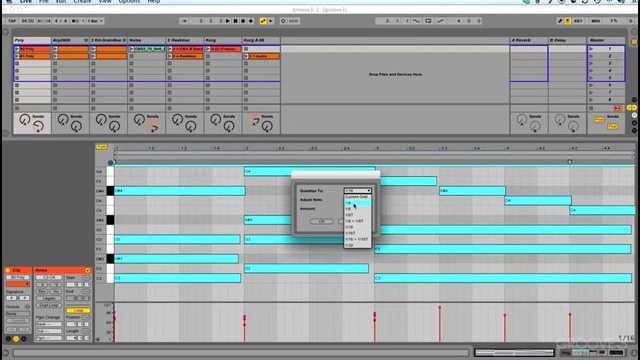Click the Korg A.66 orange Sends knob
The image size is (640, 360).
pos(254,120)
